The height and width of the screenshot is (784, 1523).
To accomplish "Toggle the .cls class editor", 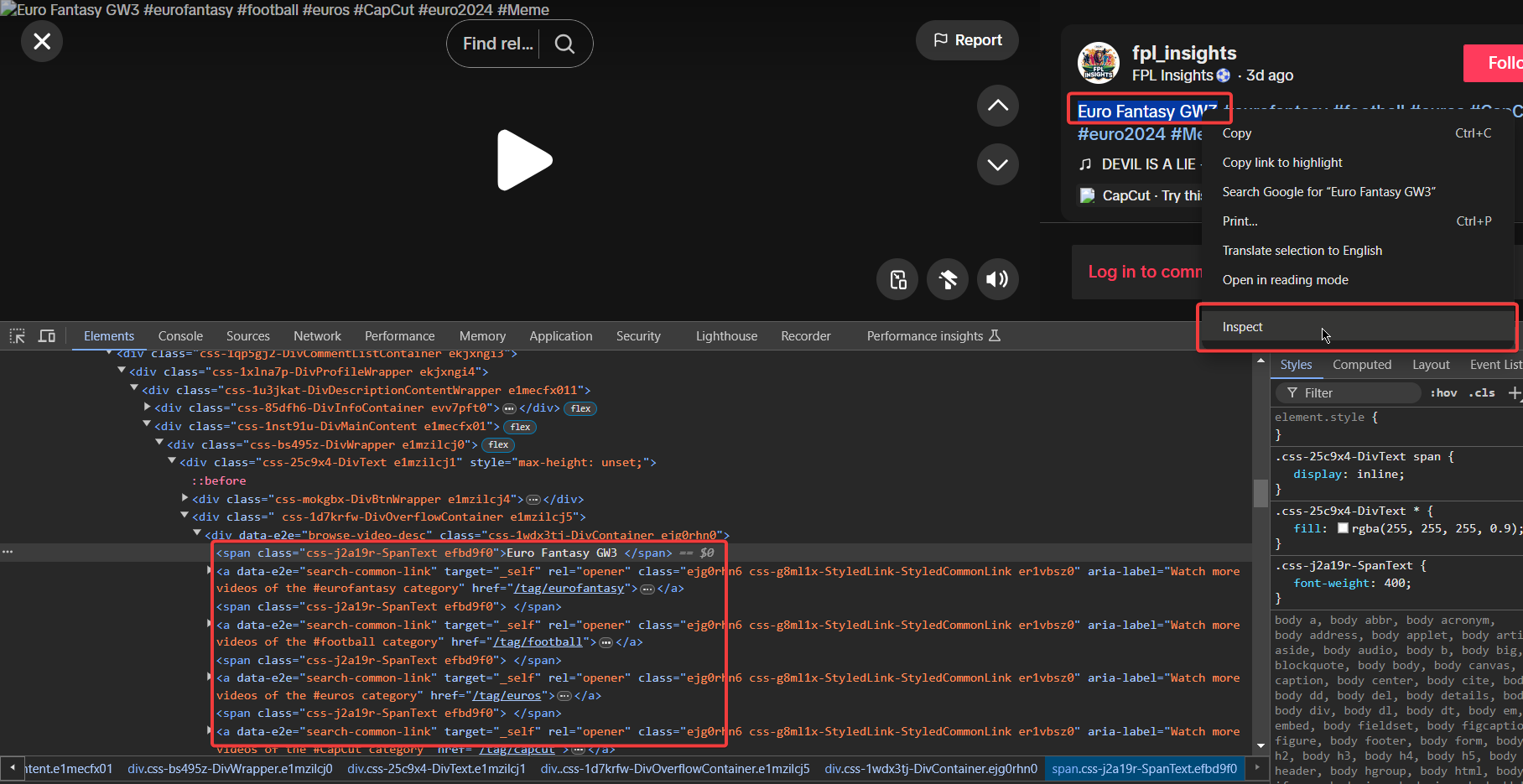I will click(x=1481, y=392).
